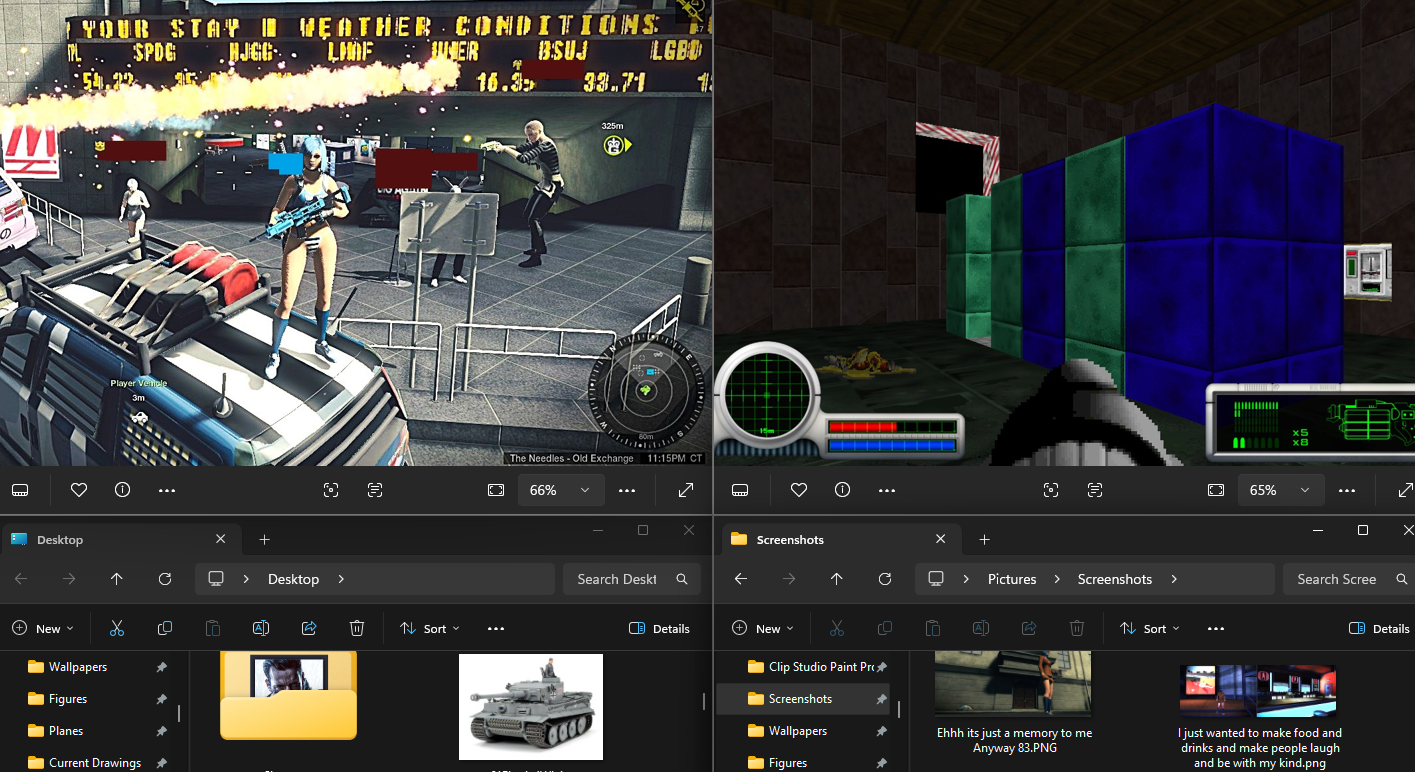Go up one level from Desktop
The height and width of the screenshot is (772, 1415).
(x=116, y=579)
